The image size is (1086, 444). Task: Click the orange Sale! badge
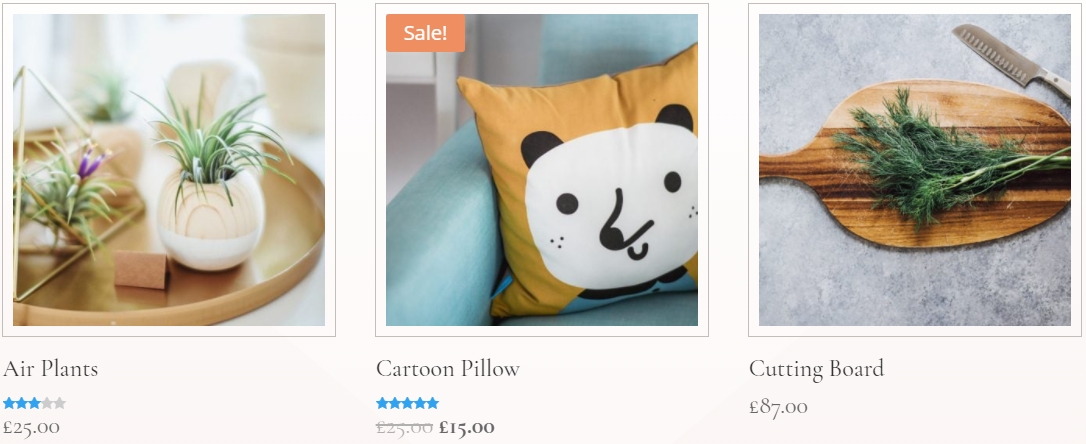coord(425,34)
